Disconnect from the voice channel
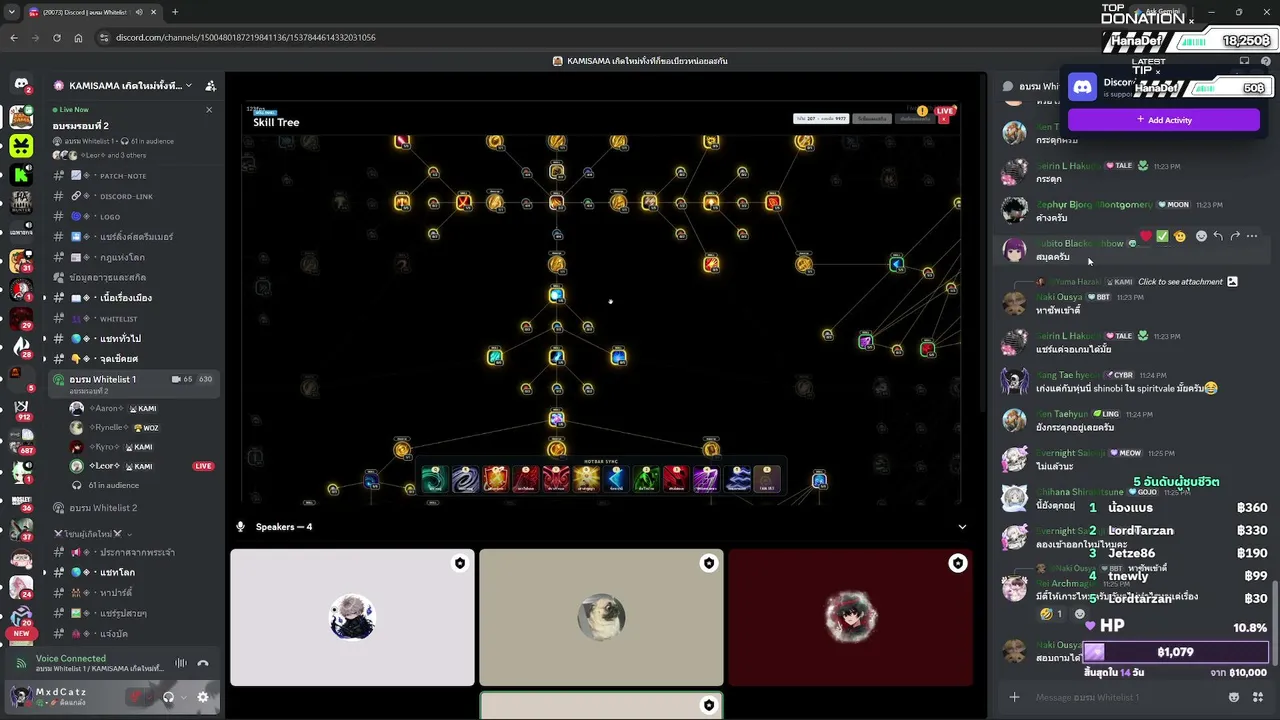The height and width of the screenshot is (720, 1280). pyautogui.click(x=203, y=663)
